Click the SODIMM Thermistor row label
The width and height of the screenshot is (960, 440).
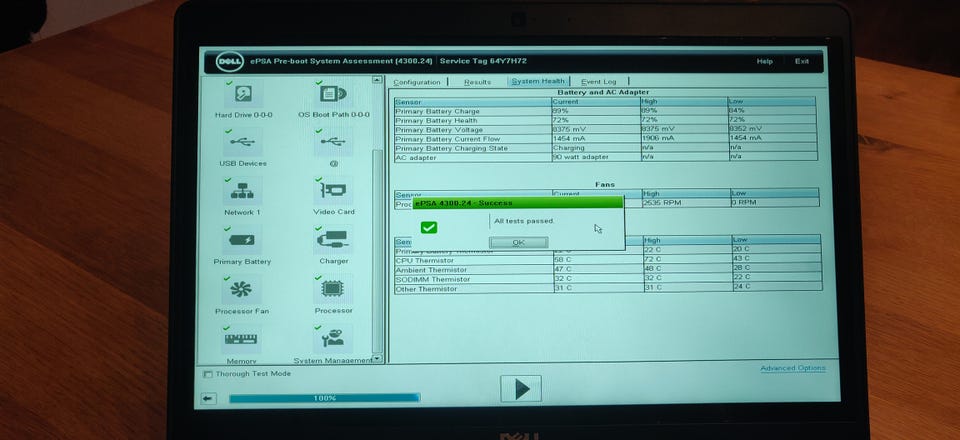[x=432, y=279]
